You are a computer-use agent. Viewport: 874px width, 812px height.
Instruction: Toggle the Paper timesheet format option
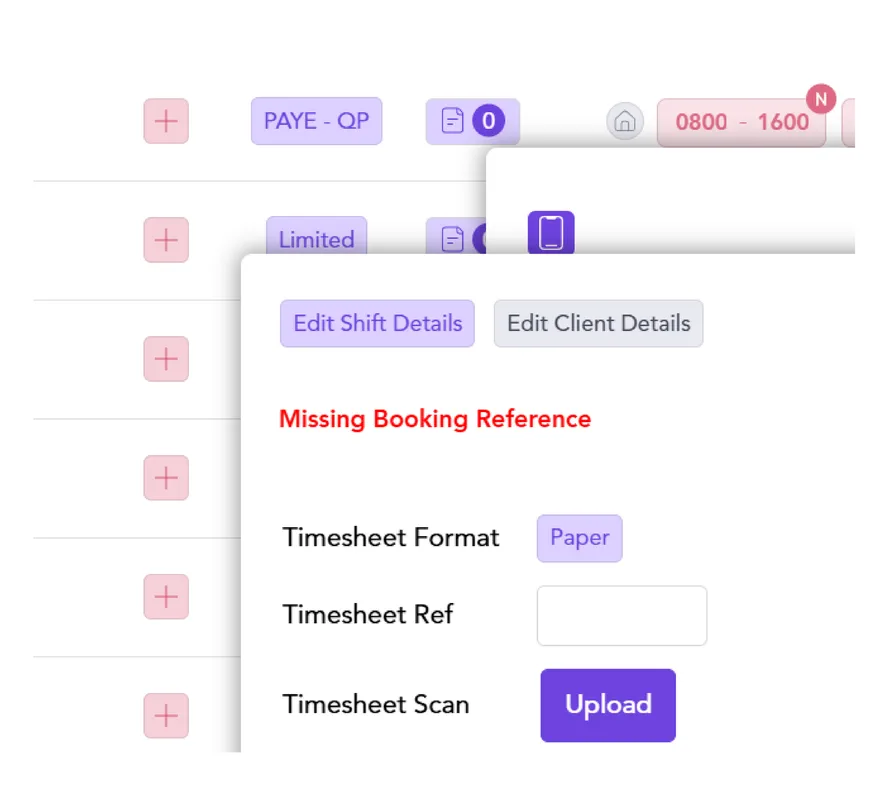tap(580, 538)
